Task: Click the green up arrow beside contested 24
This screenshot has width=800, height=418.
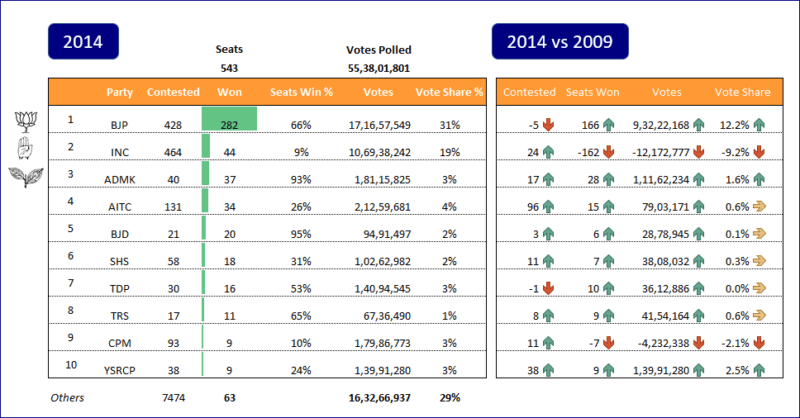Action: click(x=548, y=152)
